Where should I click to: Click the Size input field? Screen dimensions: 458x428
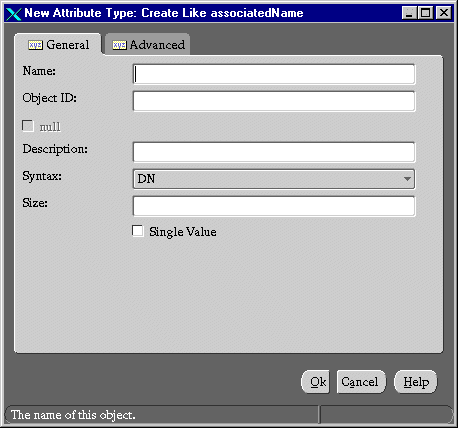click(274, 206)
